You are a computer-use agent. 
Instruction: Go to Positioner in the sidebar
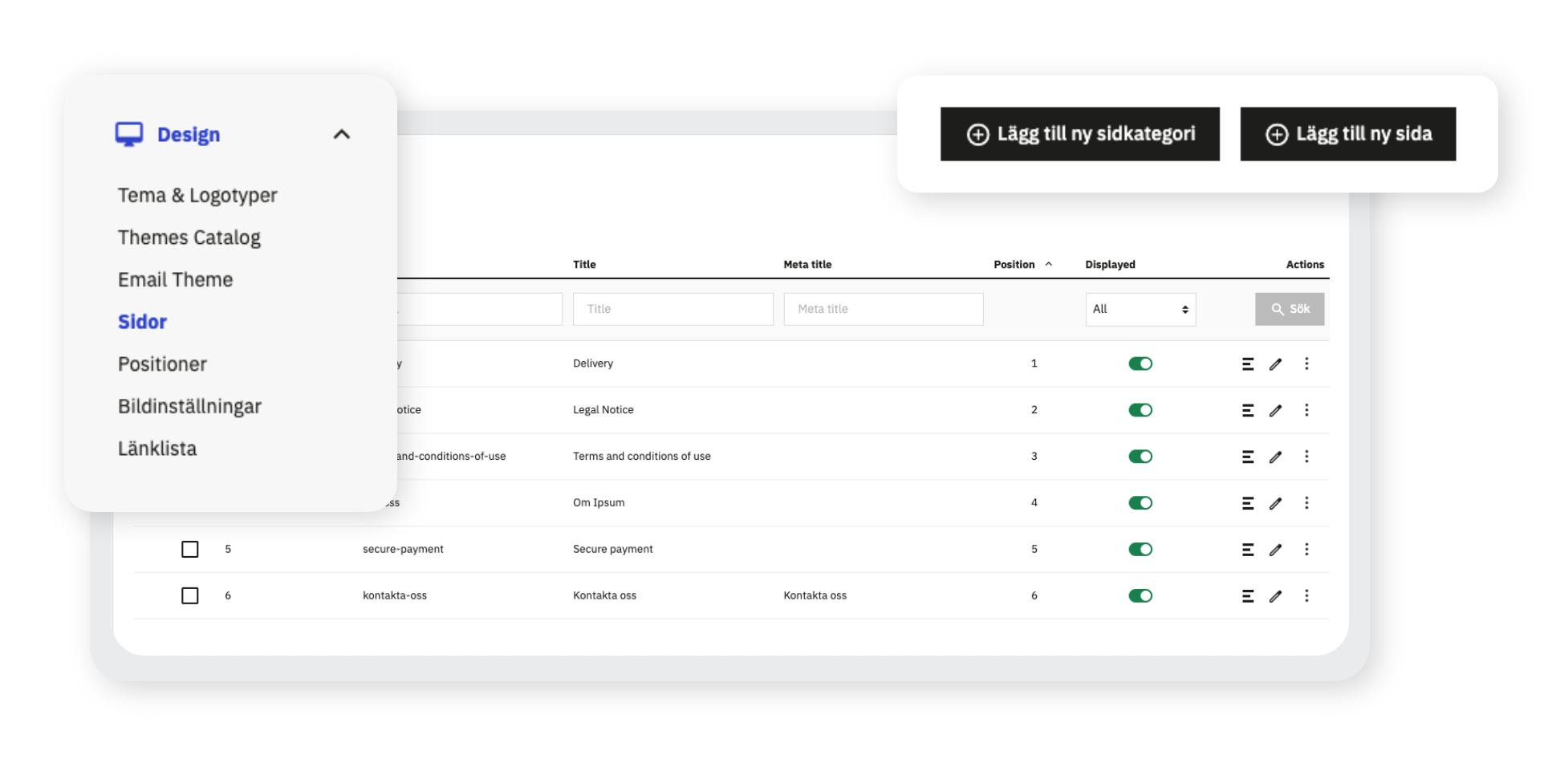click(x=162, y=364)
